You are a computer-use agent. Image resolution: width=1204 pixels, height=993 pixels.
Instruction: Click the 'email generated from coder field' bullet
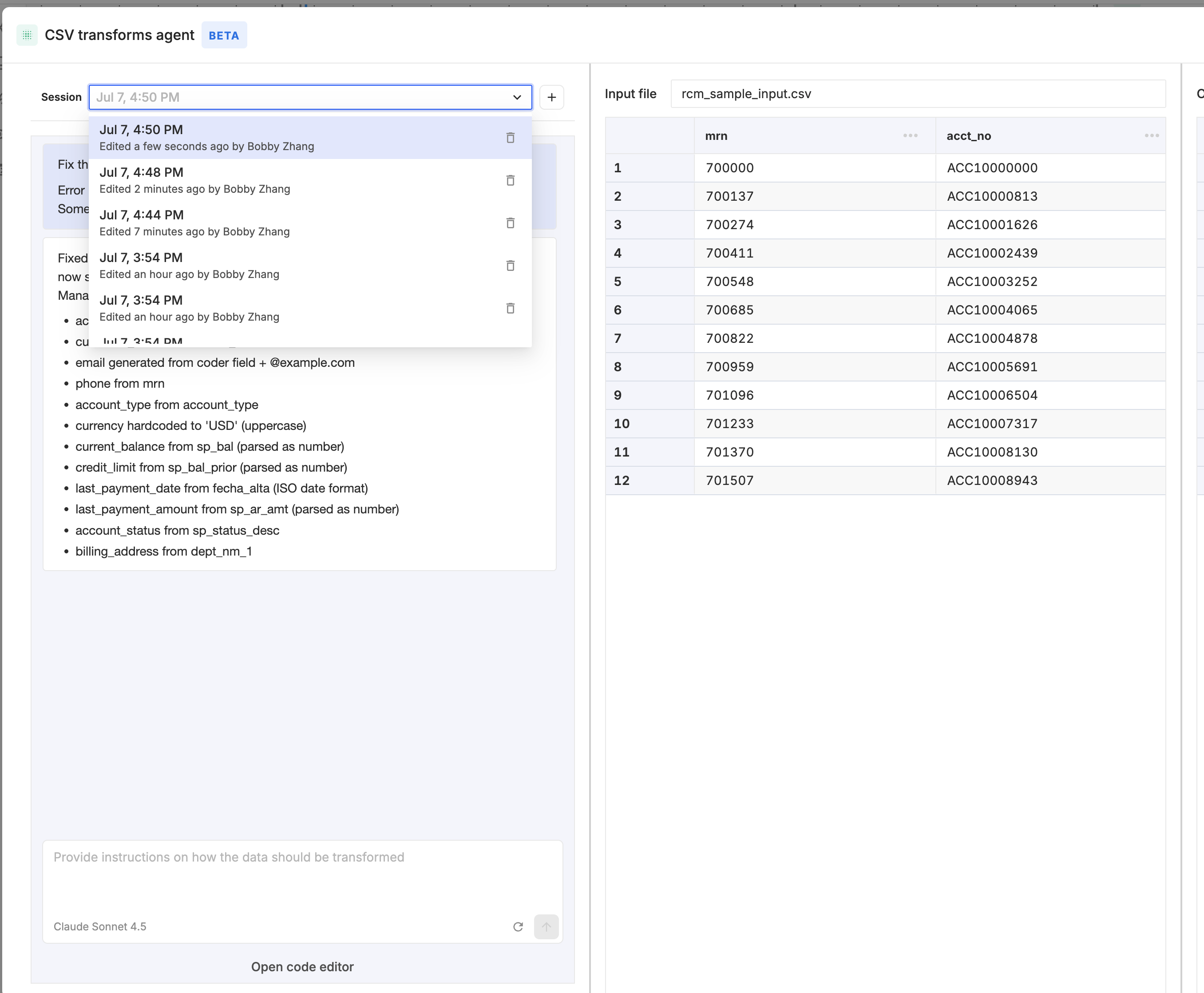tap(215, 363)
